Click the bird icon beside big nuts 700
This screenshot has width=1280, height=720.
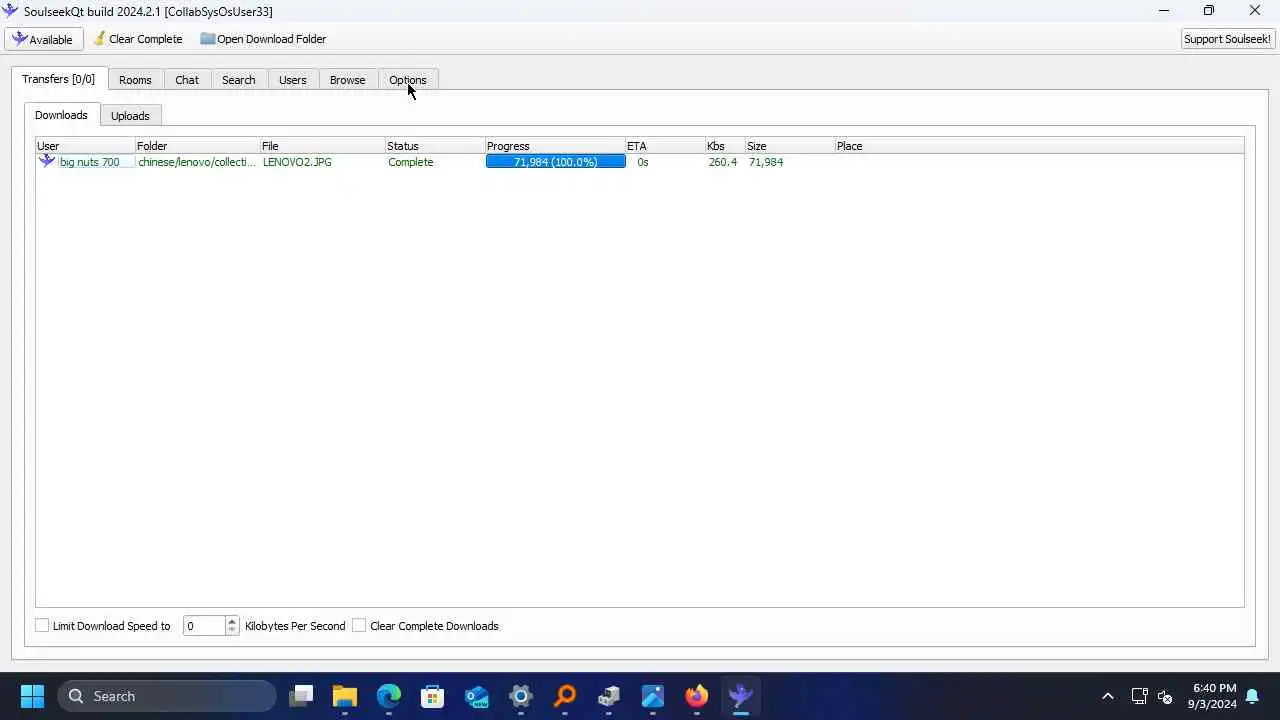pyautogui.click(x=47, y=161)
